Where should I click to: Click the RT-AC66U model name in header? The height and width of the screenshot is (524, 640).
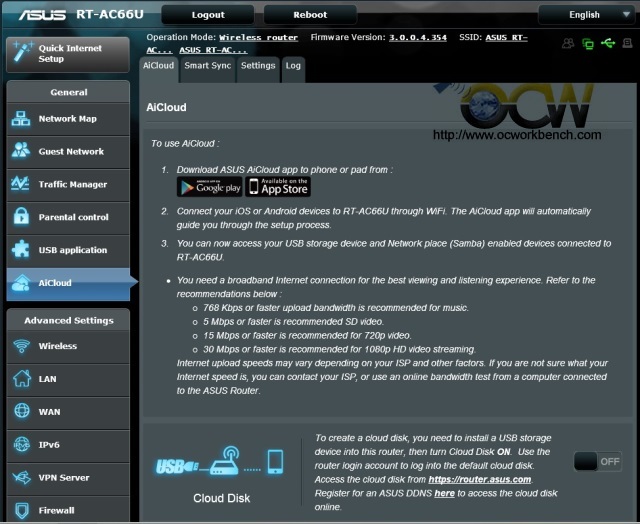coord(110,14)
